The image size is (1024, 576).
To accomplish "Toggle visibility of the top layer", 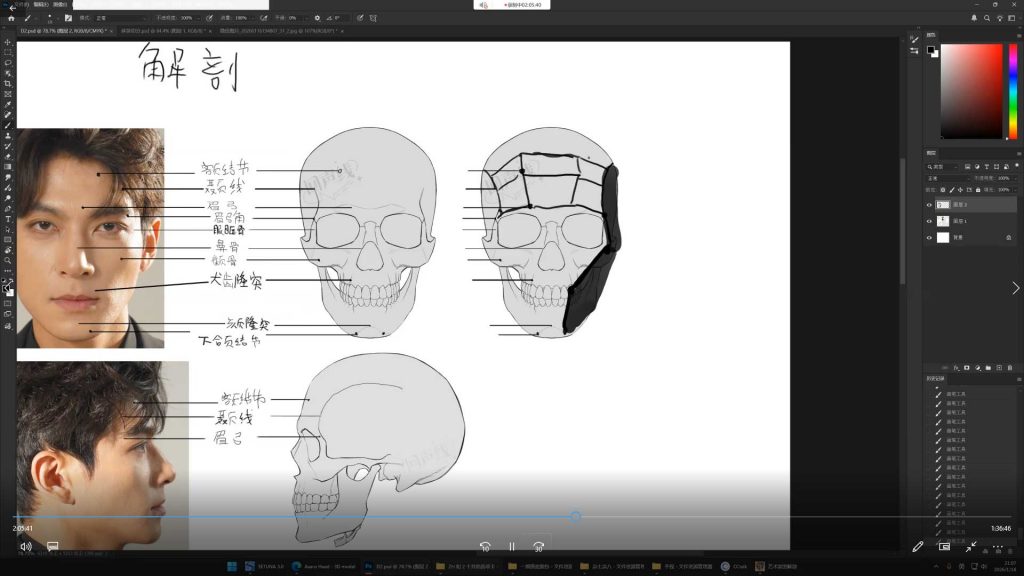I will (929, 204).
